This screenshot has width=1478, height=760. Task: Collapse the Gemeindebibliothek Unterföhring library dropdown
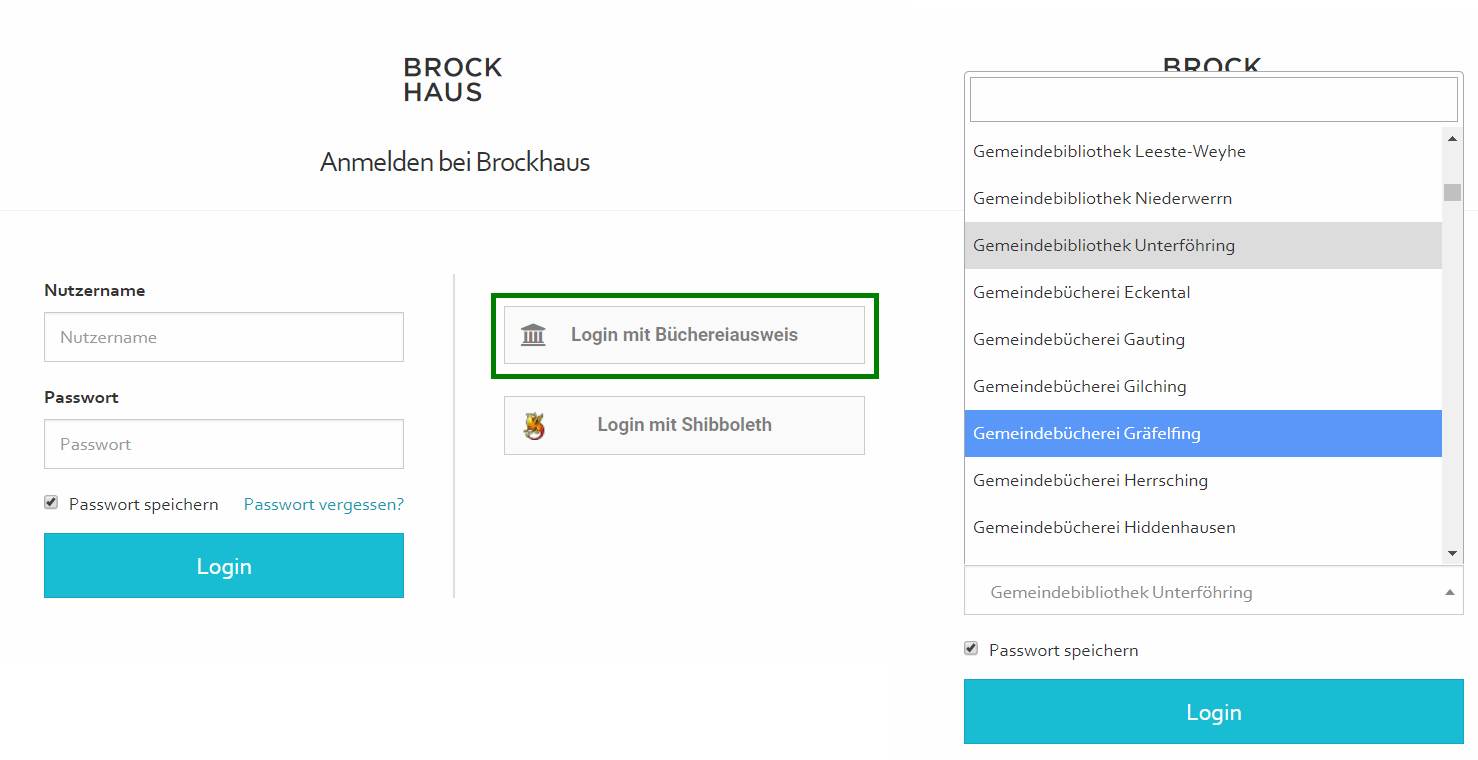1212,591
